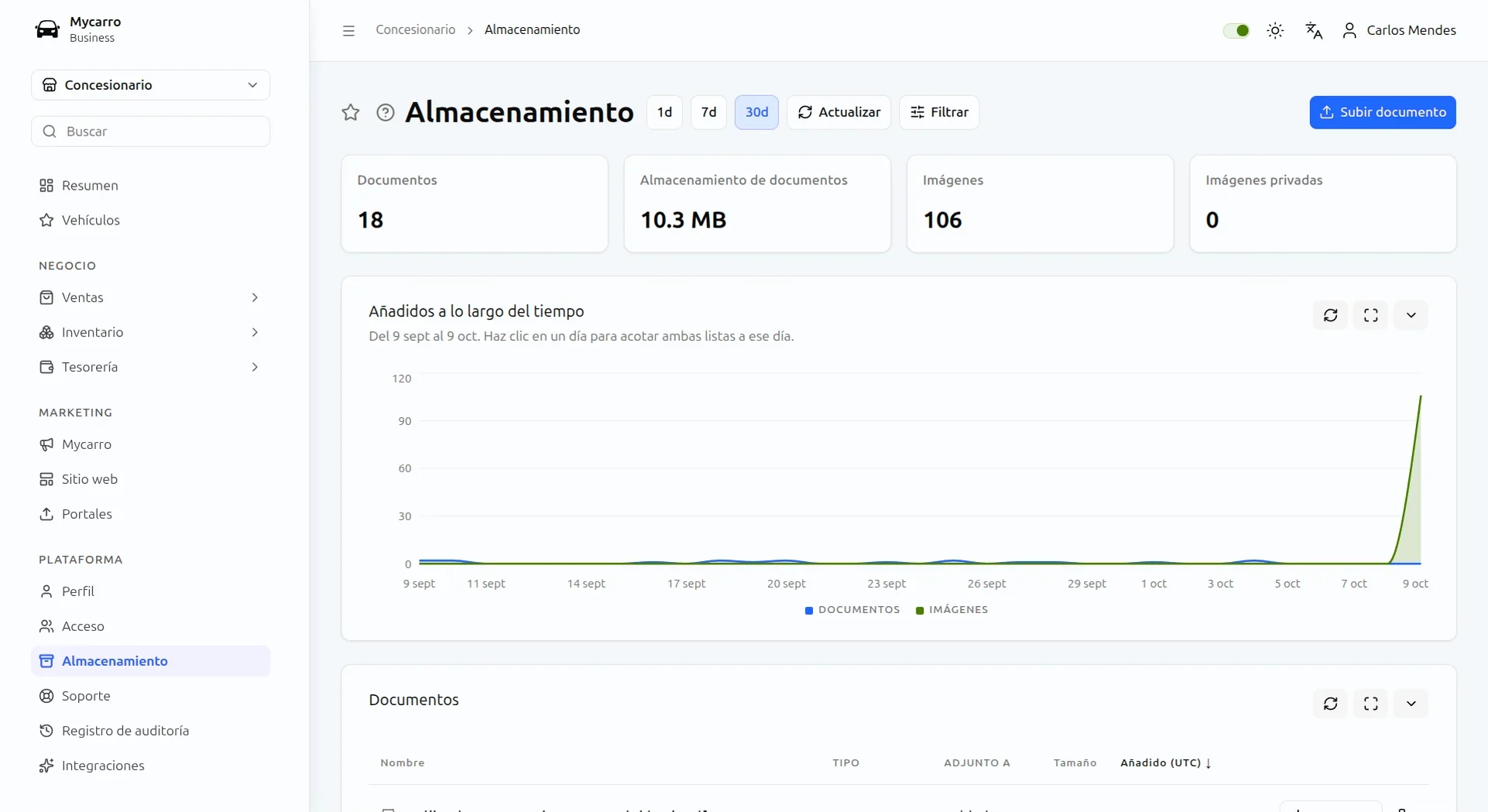The image size is (1488, 812).
Task: Open Sitio web in sidebar
Action: [151, 479]
